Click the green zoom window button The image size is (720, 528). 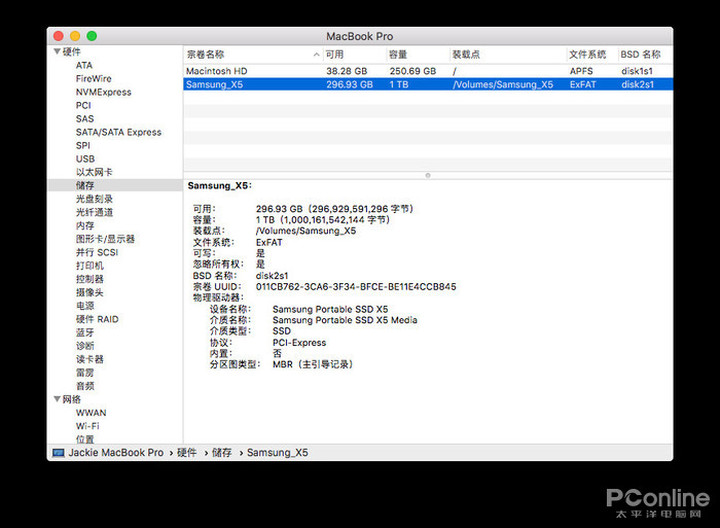[x=91, y=36]
